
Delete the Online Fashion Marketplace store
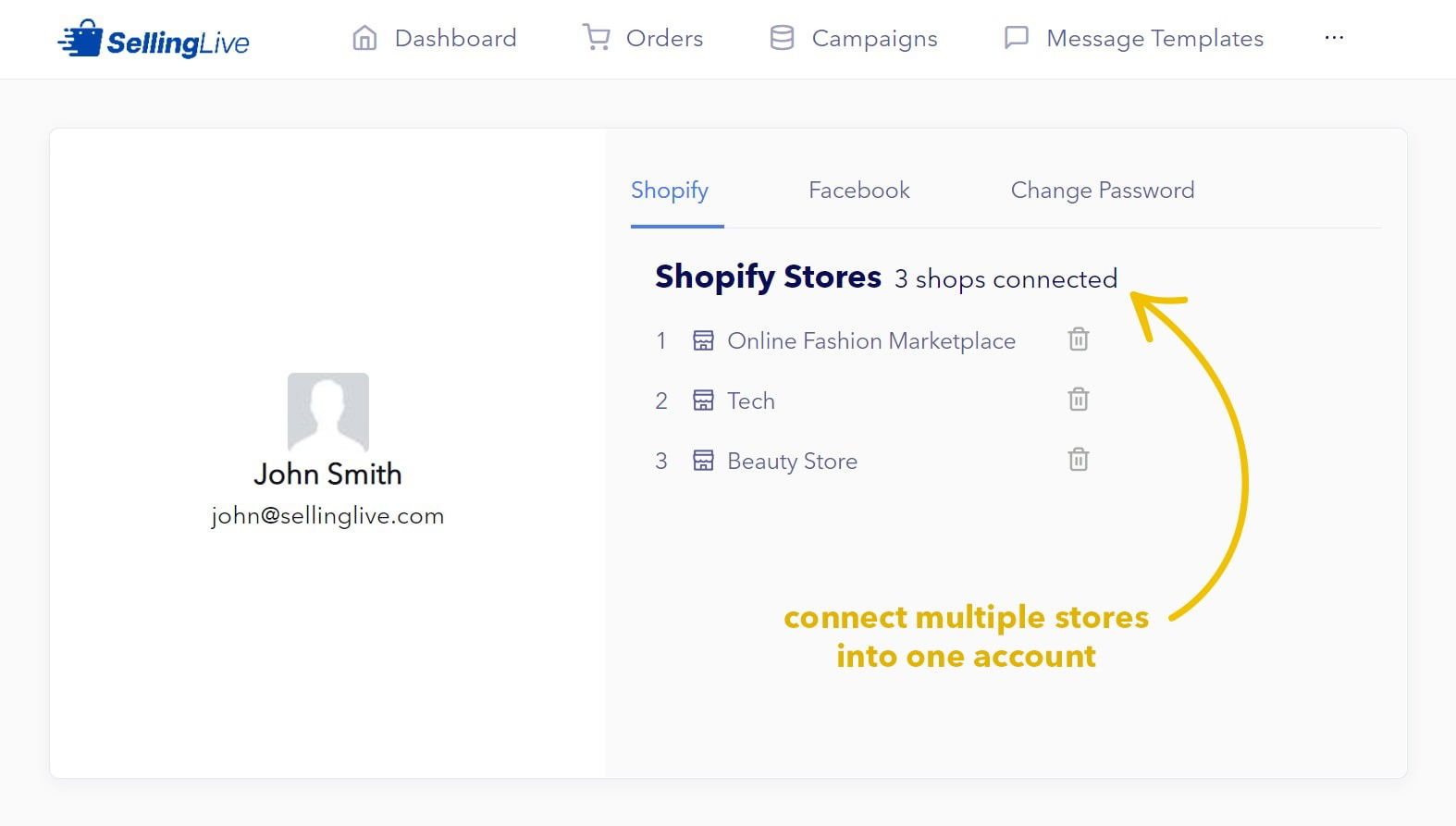click(x=1079, y=339)
